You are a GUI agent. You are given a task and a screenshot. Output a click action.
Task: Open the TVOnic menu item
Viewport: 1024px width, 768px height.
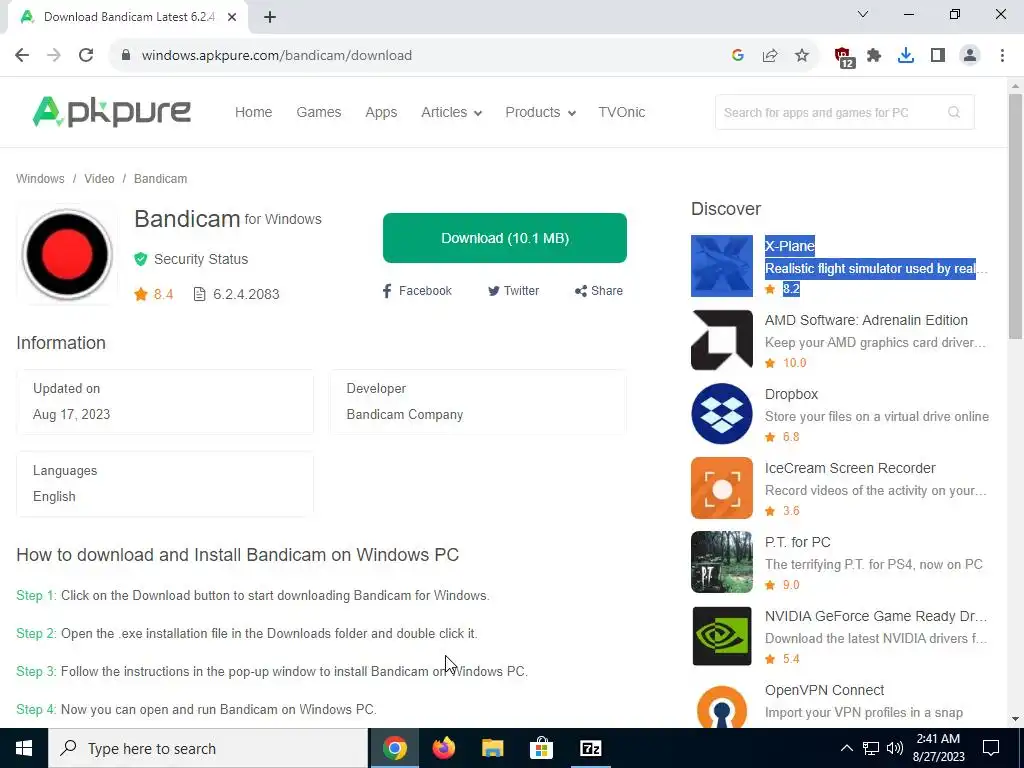pos(622,112)
